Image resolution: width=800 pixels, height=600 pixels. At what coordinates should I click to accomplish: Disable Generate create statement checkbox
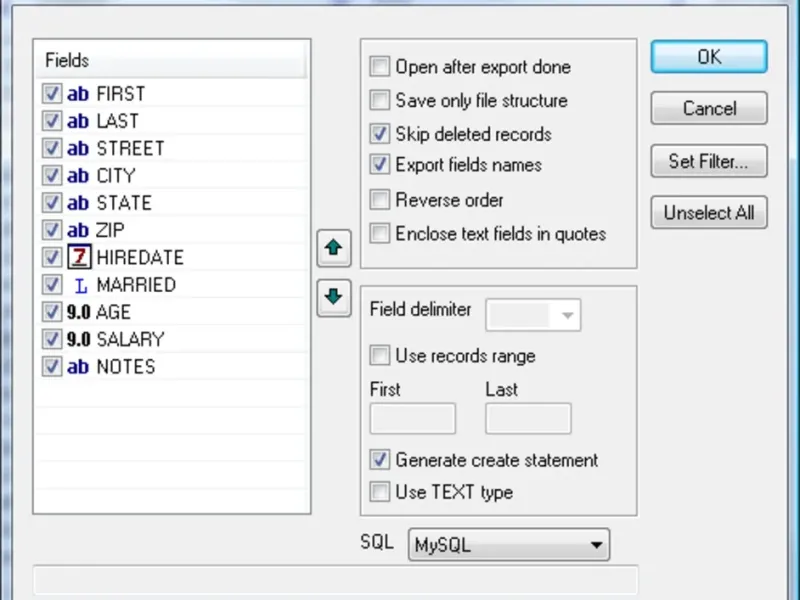(x=380, y=460)
